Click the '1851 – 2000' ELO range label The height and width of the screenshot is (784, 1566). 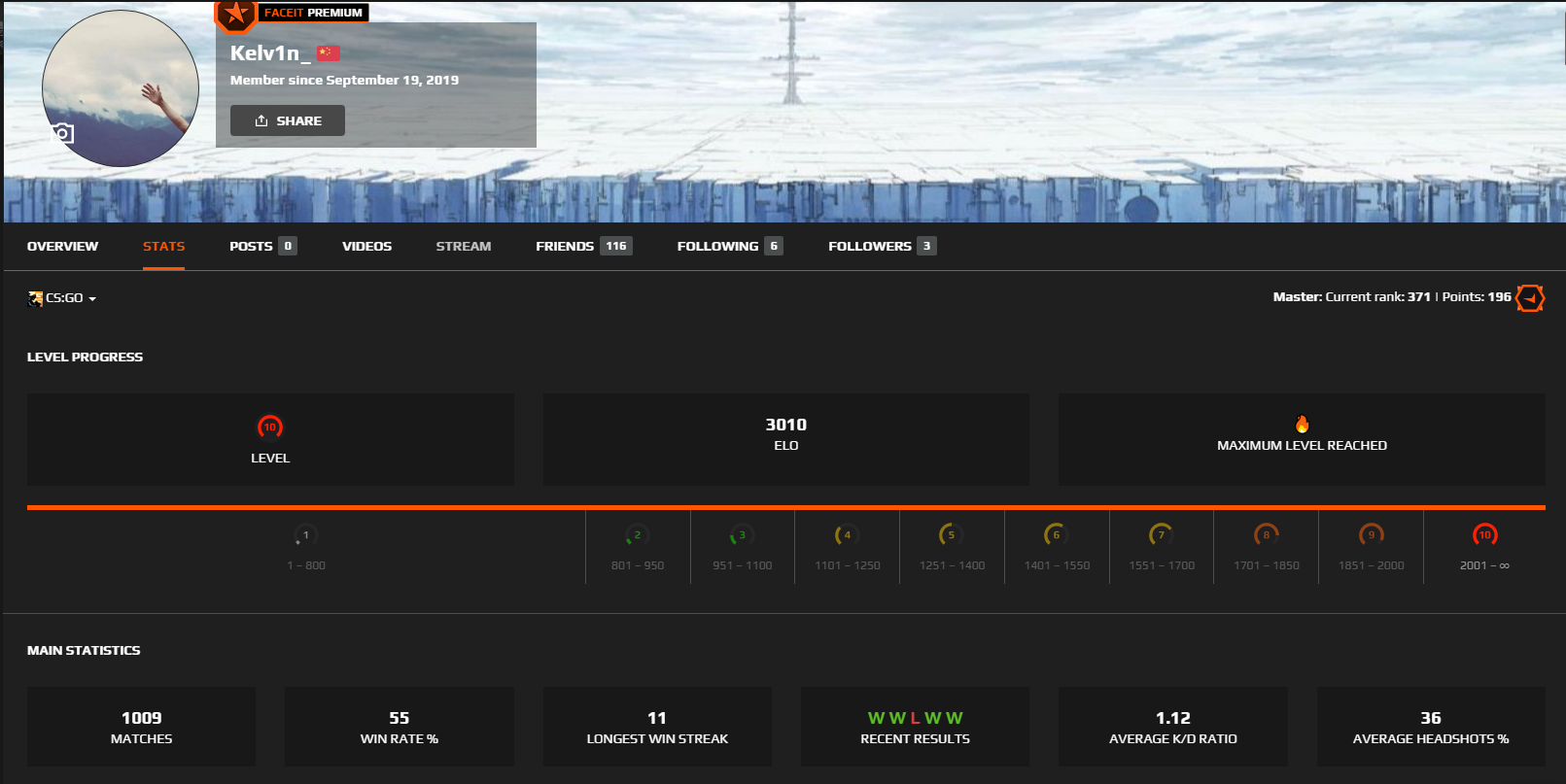pyautogui.click(x=1372, y=565)
